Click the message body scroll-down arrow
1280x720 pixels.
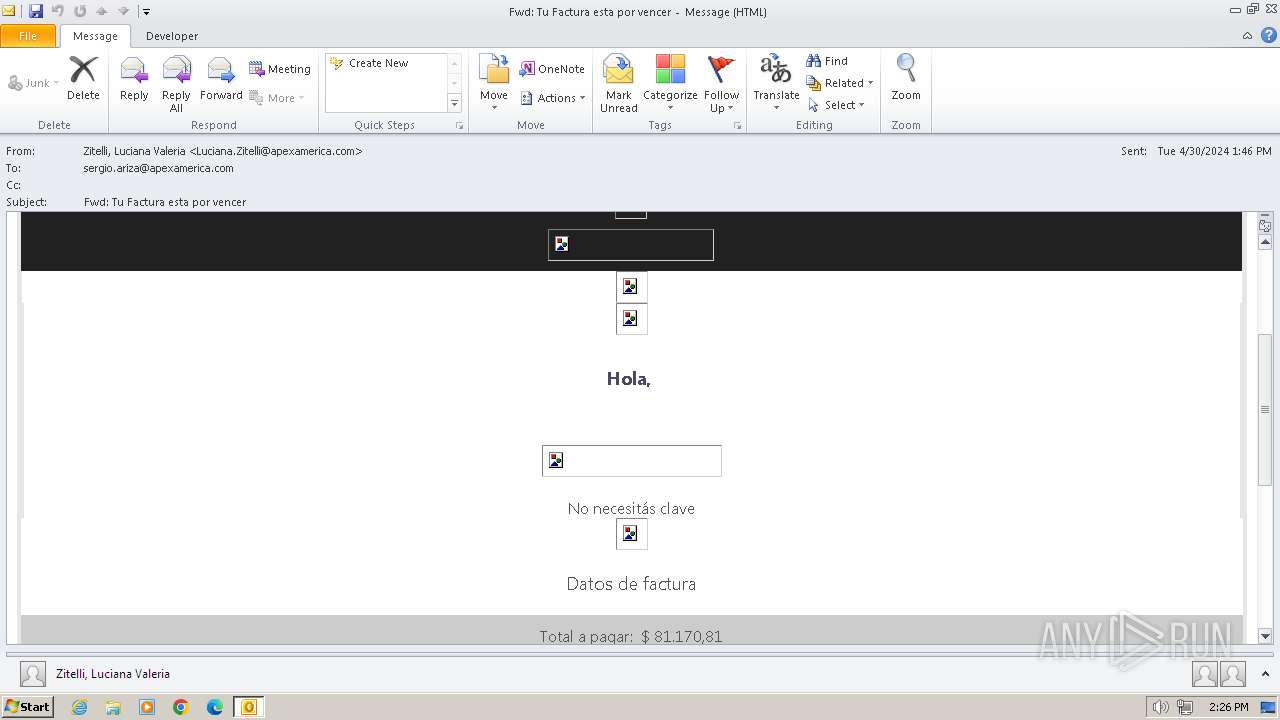pyautogui.click(x=1265, y=636)
